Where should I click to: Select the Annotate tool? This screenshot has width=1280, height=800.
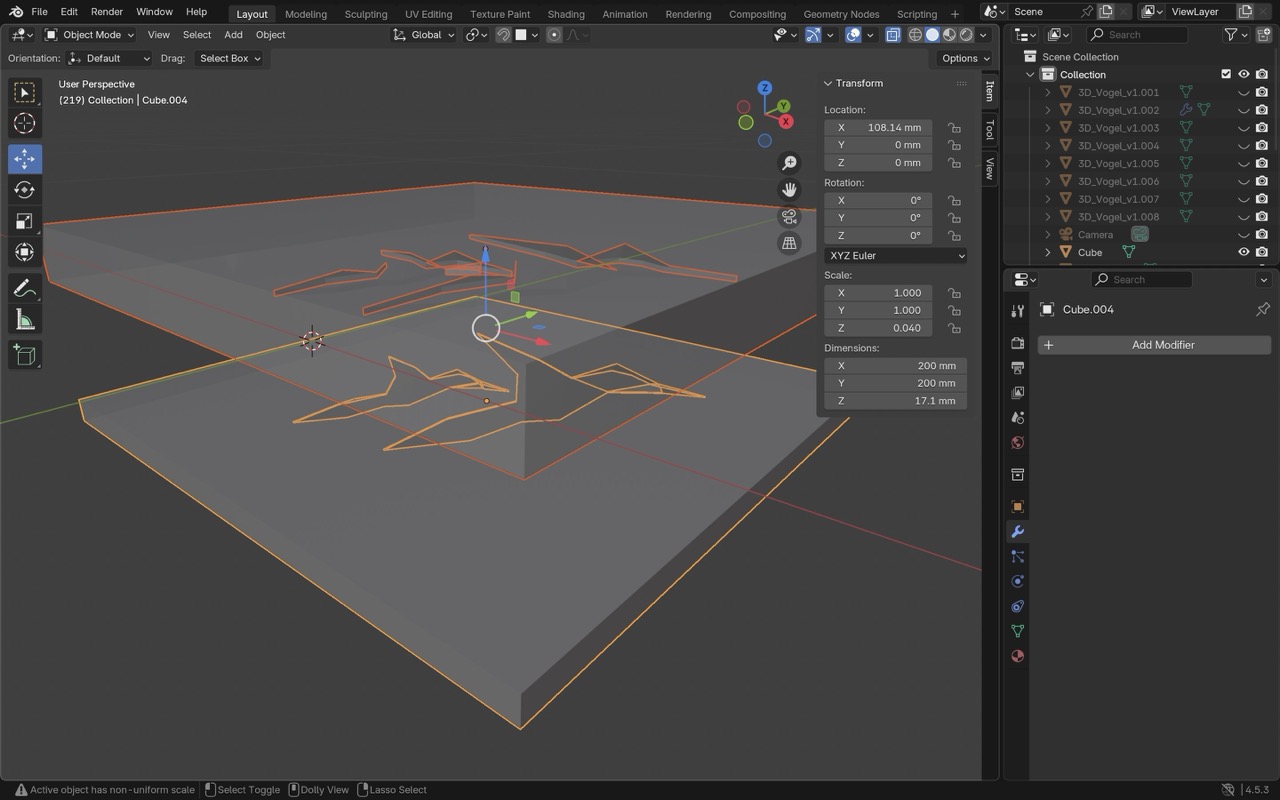tap(24, 288)
